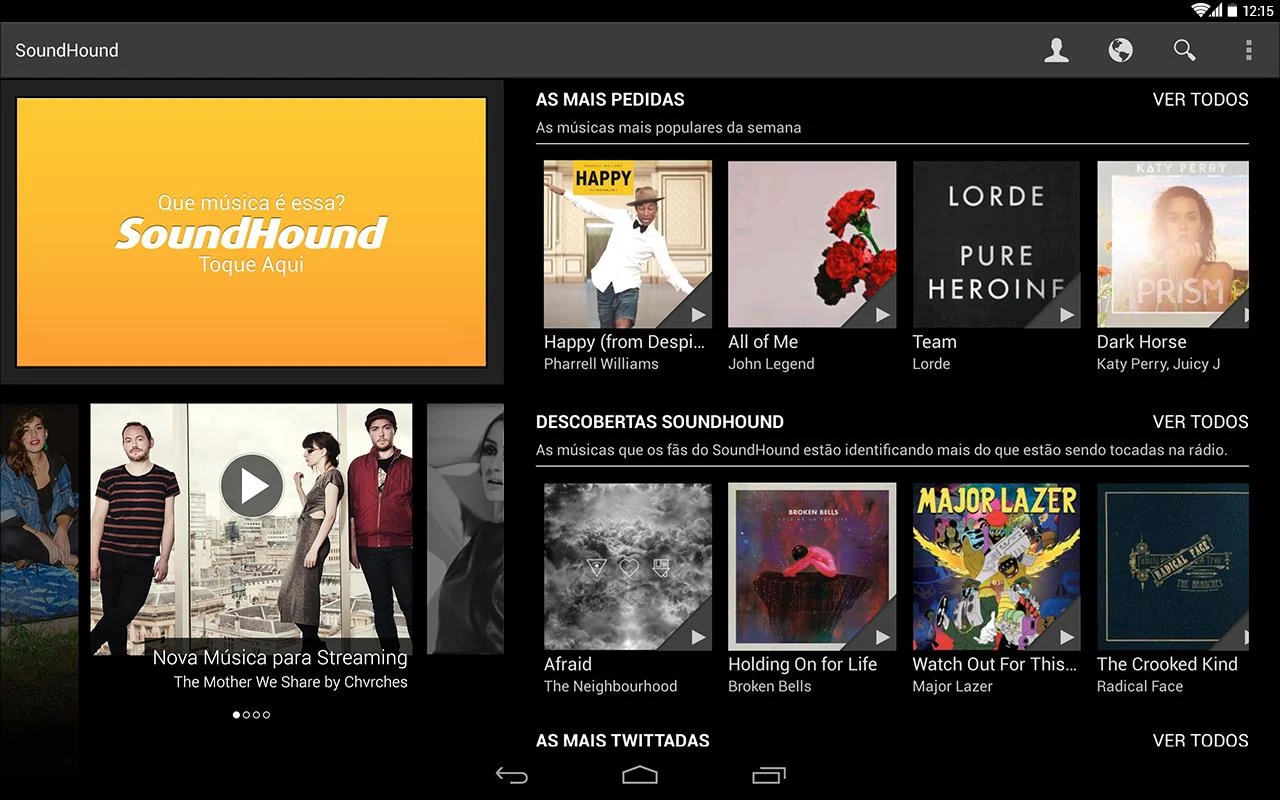
Task: Select the second carousel page dot
Action: coord(246,715)
